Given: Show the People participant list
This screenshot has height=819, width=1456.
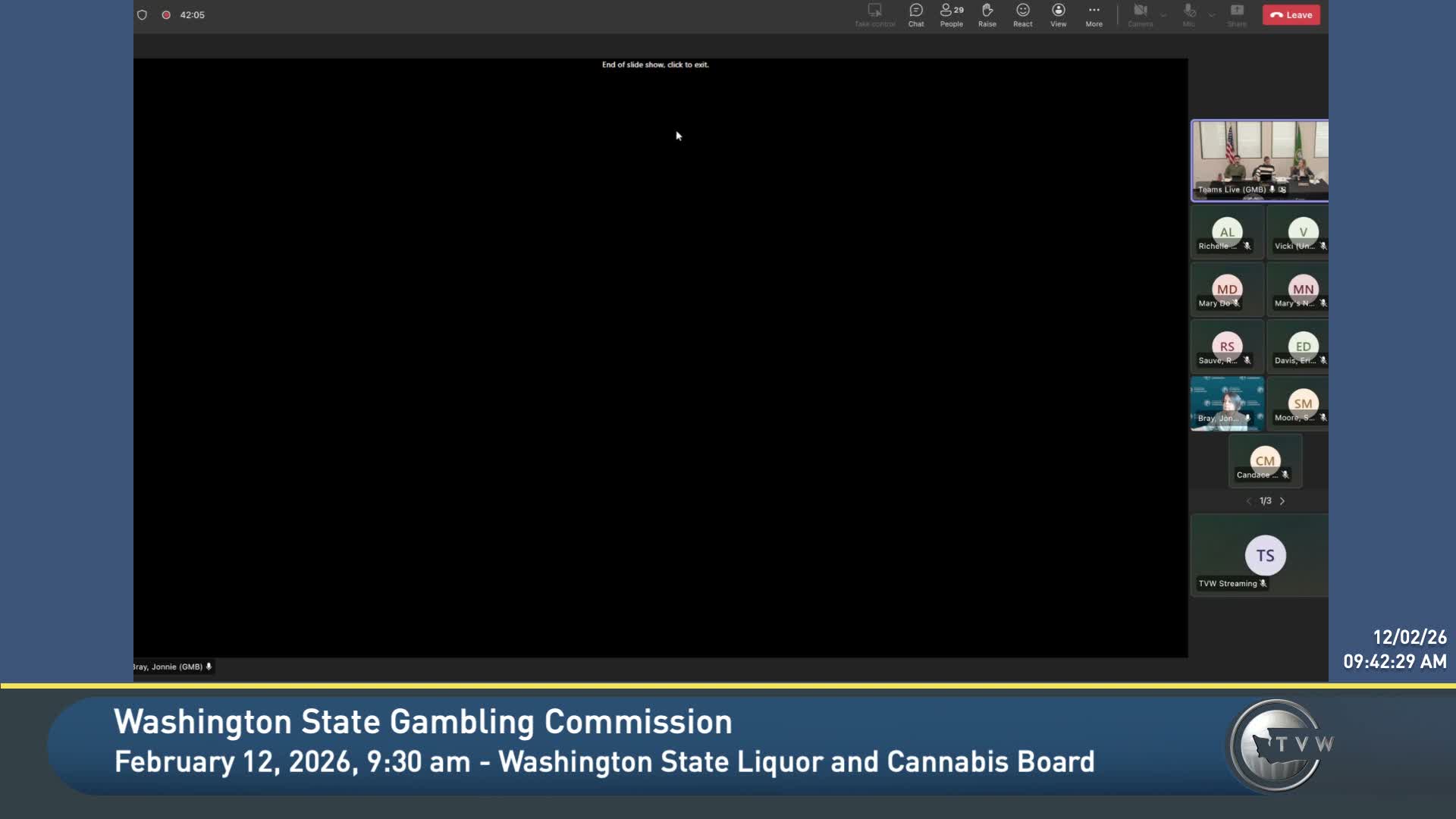Looking at the screenshot, I should (x=952, y=14).
